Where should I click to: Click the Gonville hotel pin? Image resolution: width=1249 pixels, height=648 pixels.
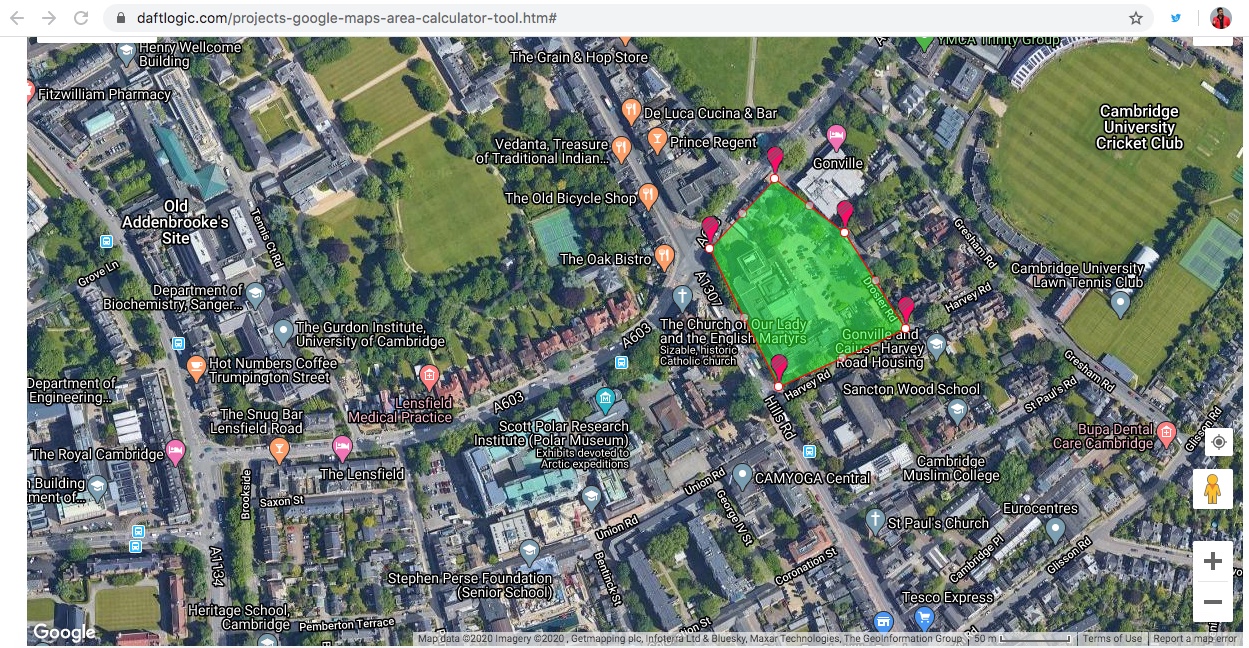(837, 136)
